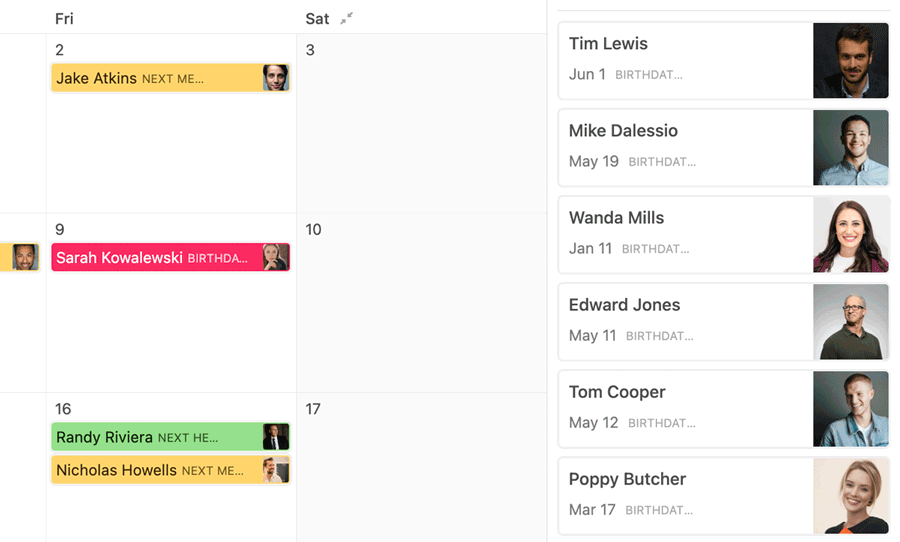
Task: Select Randy Riviera green calendar event
Action: point(150,437)
